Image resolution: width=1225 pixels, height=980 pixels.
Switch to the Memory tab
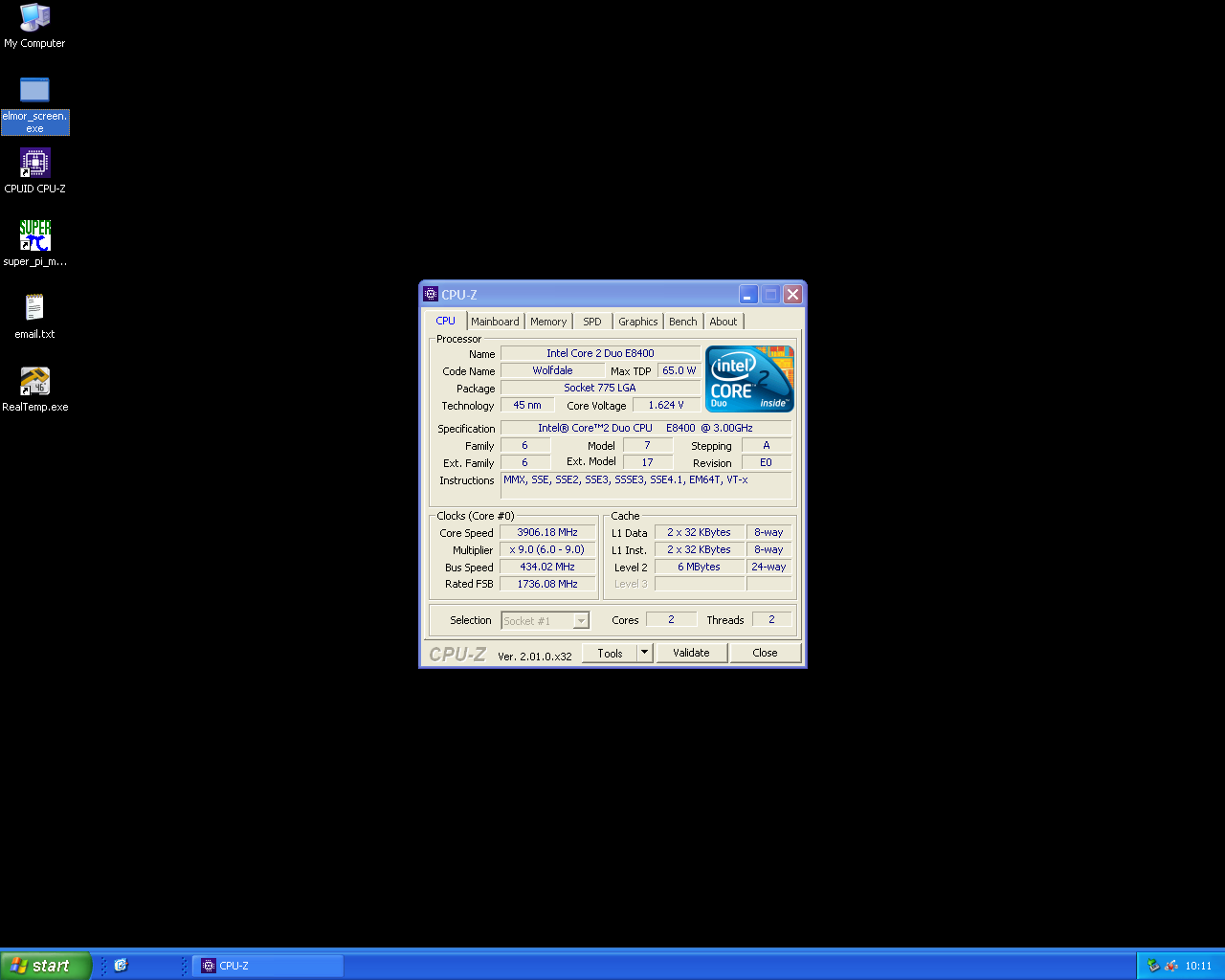point(548,322)
